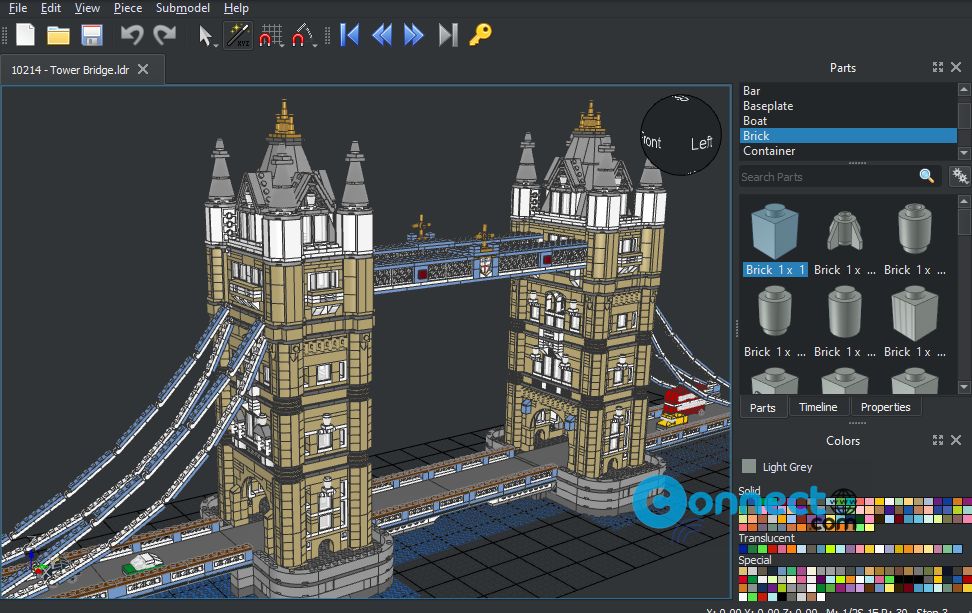972x613 pixels.
Task: Jump to the first building step
Action: pos(350,35)
